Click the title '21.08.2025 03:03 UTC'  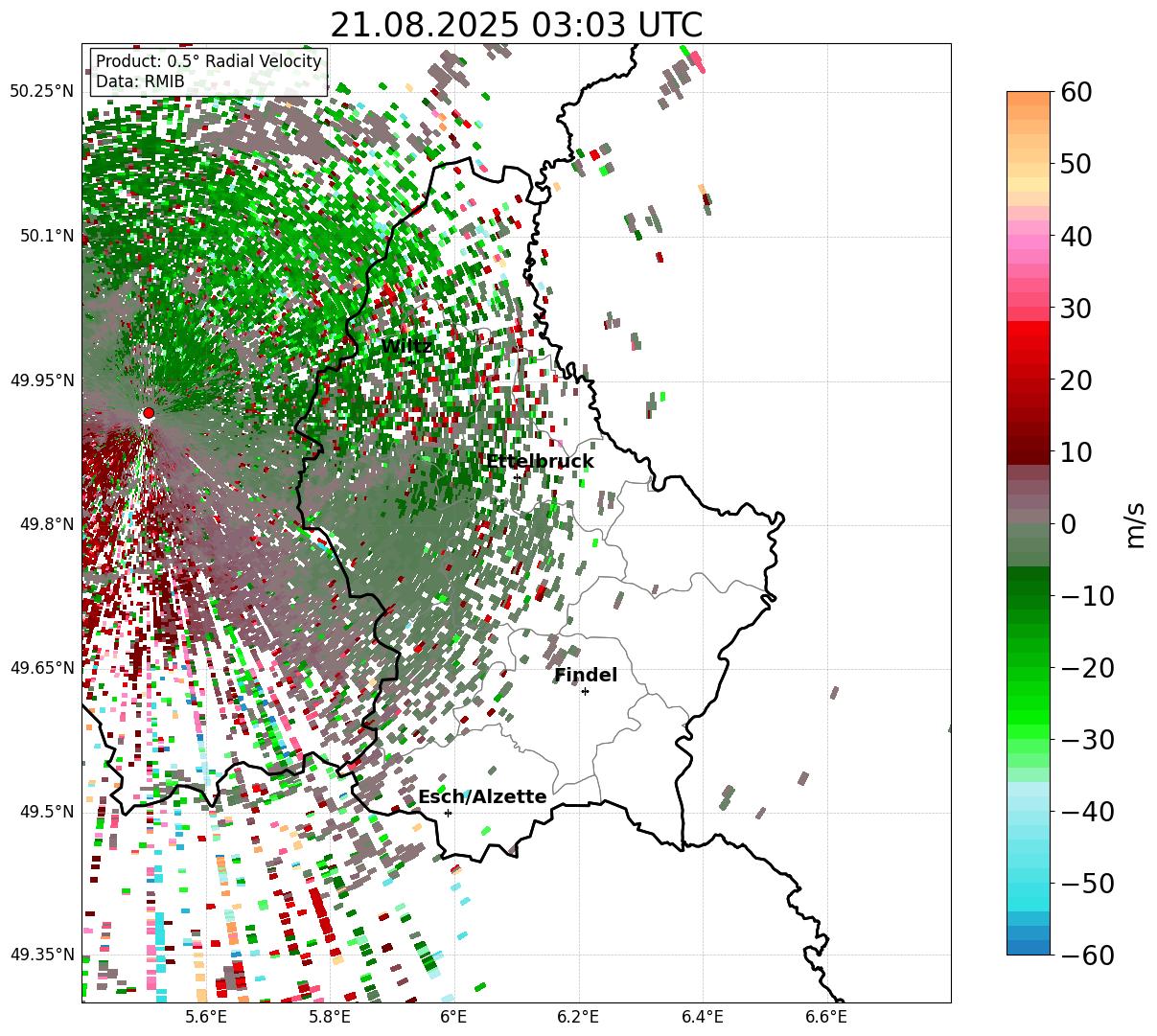tap(517, 25)
